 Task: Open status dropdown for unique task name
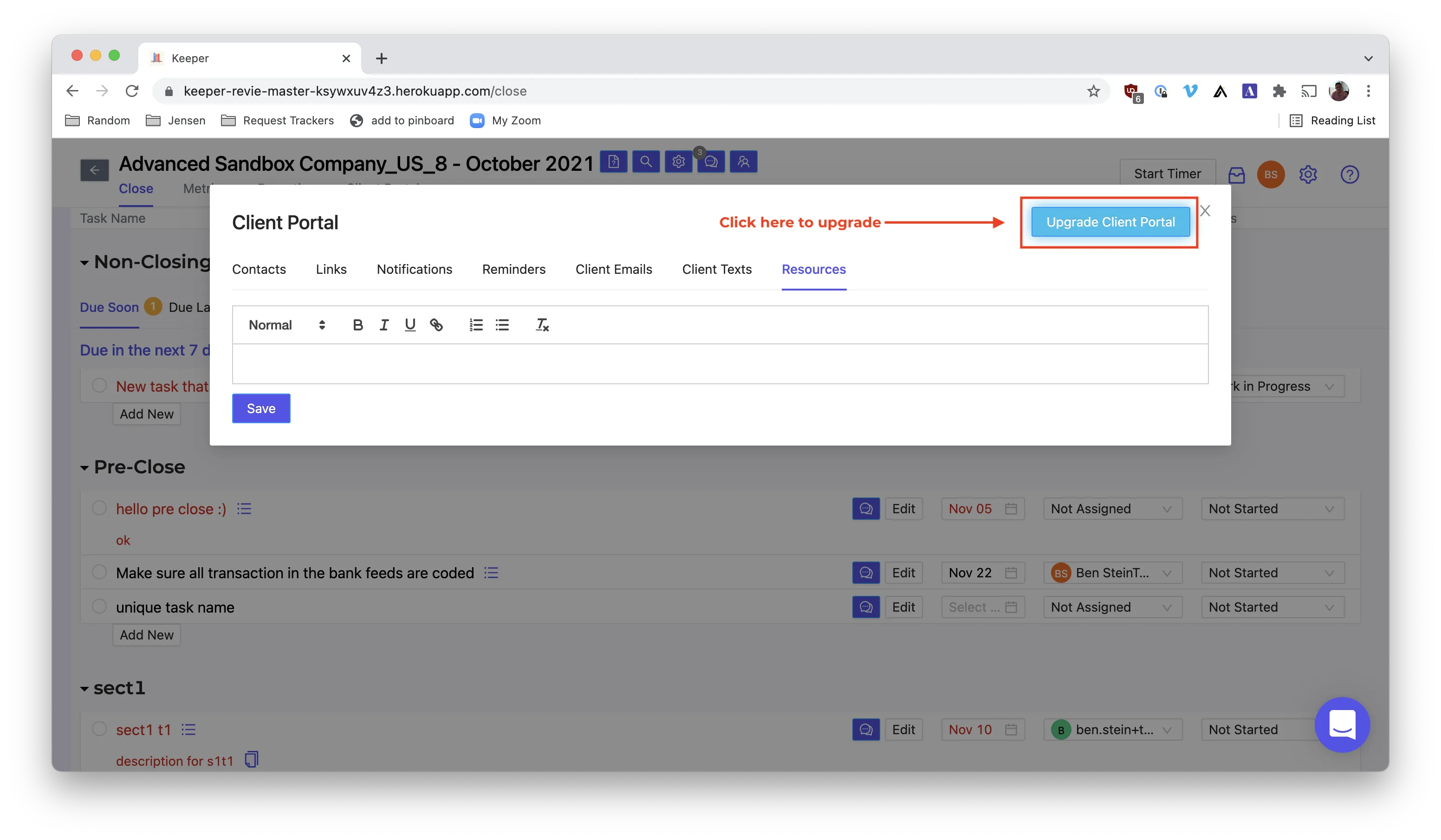(x=1272, y=607)
